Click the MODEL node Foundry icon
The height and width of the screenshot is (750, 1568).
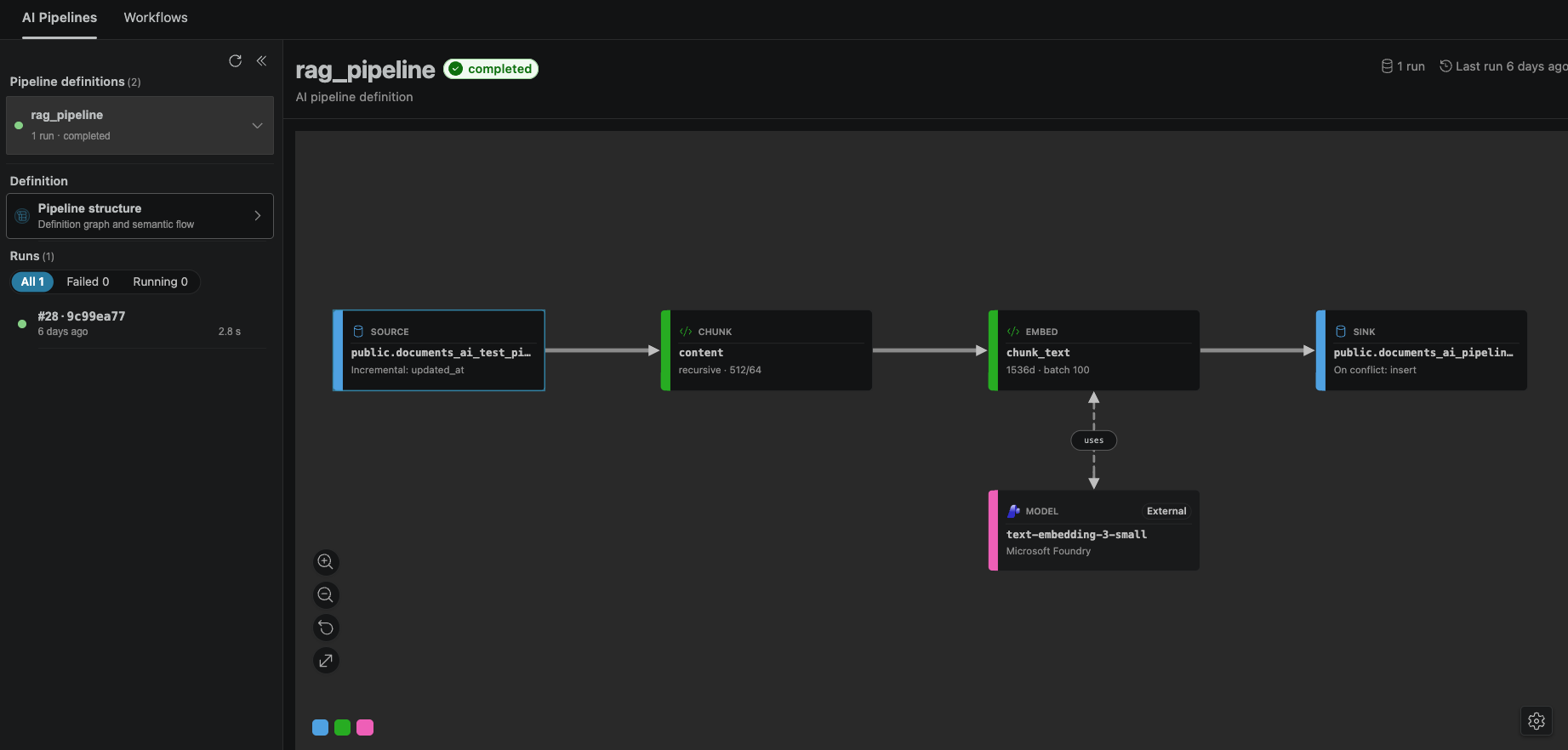pyautogui.click(x=1013, y=511)
